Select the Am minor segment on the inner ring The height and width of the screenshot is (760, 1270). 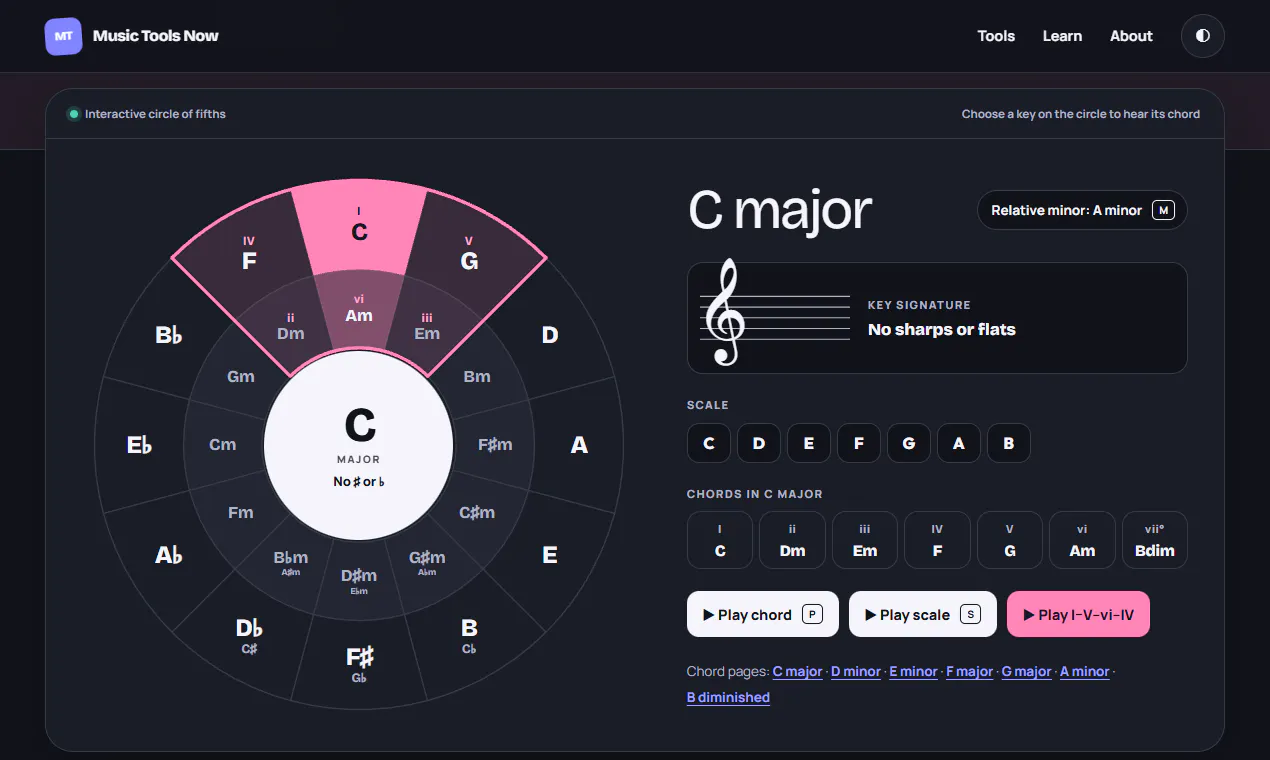pyautogui.click(x=359, y=310)
